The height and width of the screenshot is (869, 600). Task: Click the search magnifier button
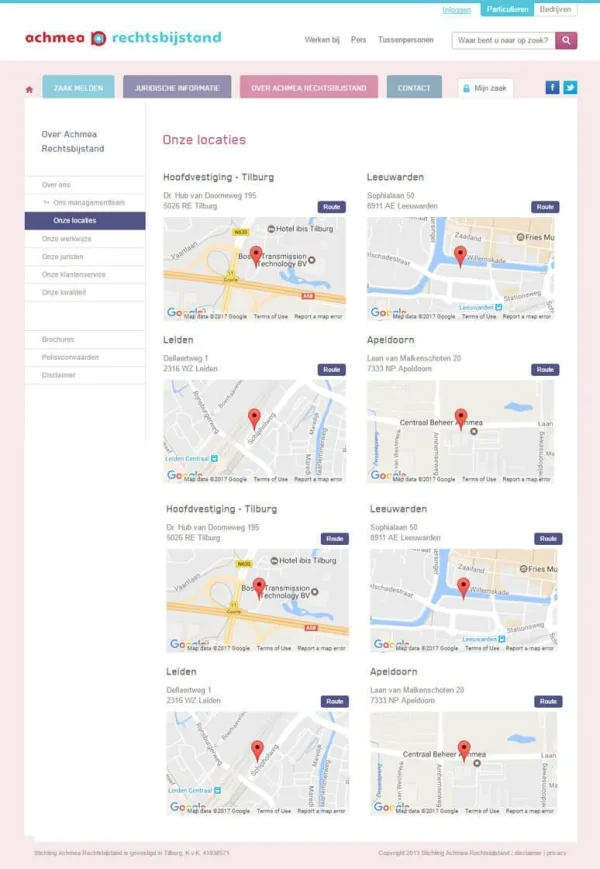click(566, 40)
